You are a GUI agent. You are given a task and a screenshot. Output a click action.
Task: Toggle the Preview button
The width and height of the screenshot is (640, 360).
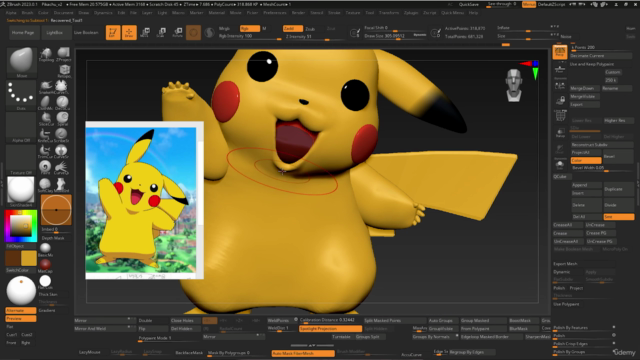pyautogui.click(x=20, y=318)
